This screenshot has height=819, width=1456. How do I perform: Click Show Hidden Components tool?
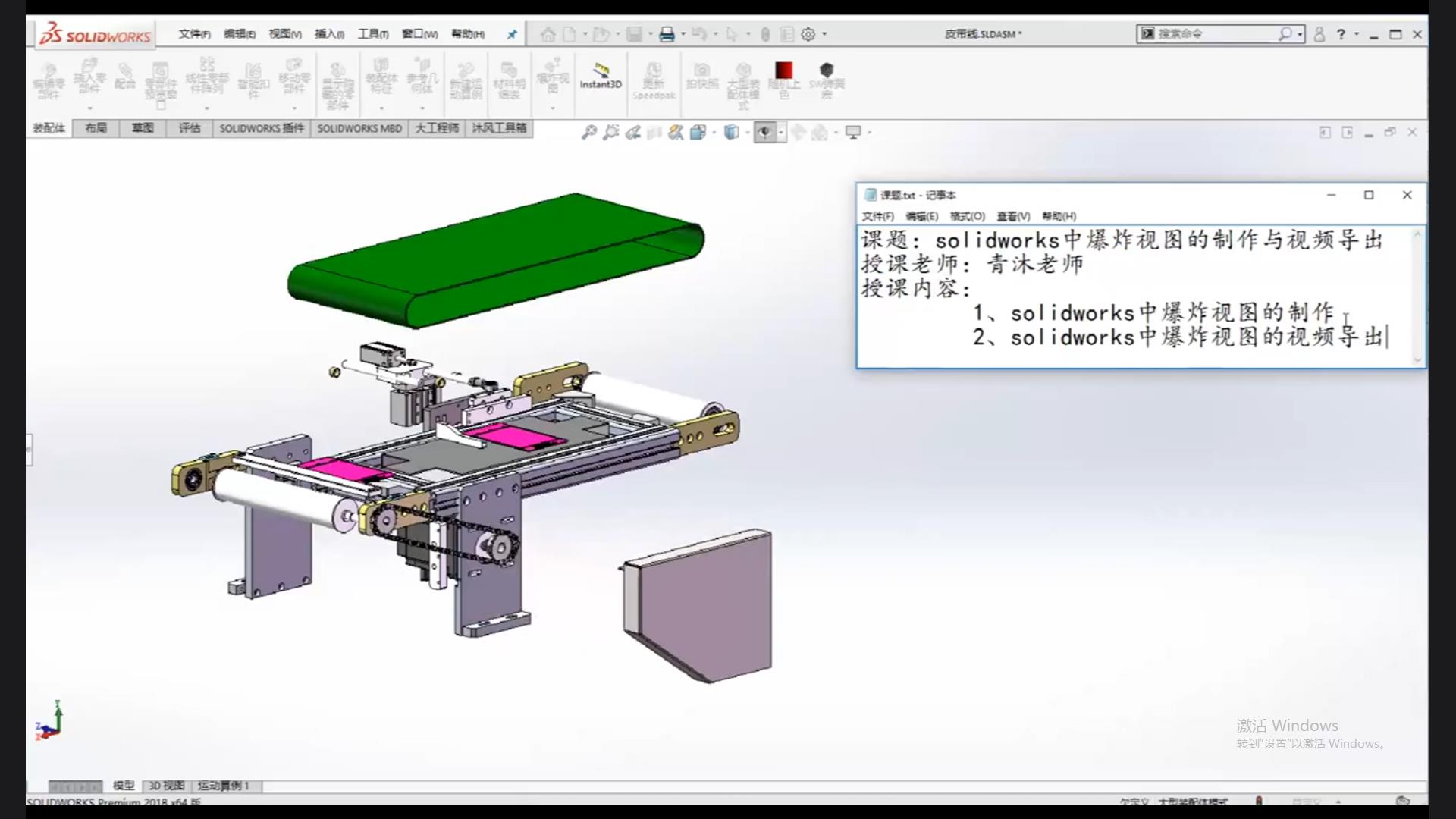337,85
